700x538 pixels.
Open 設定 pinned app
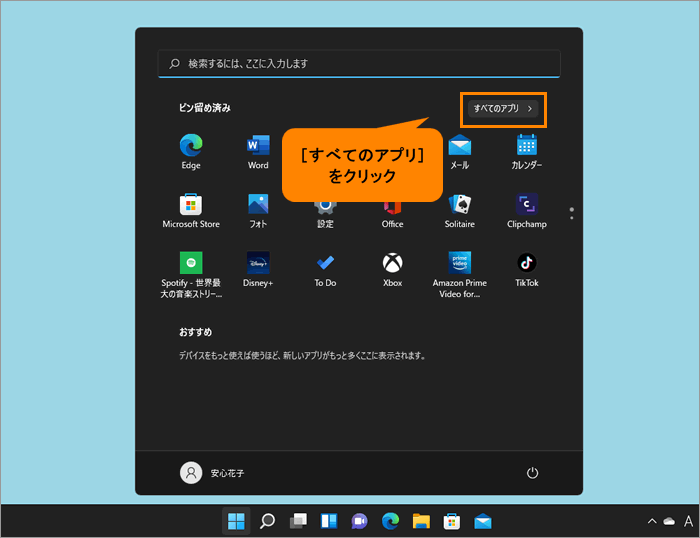click(325, 214)
